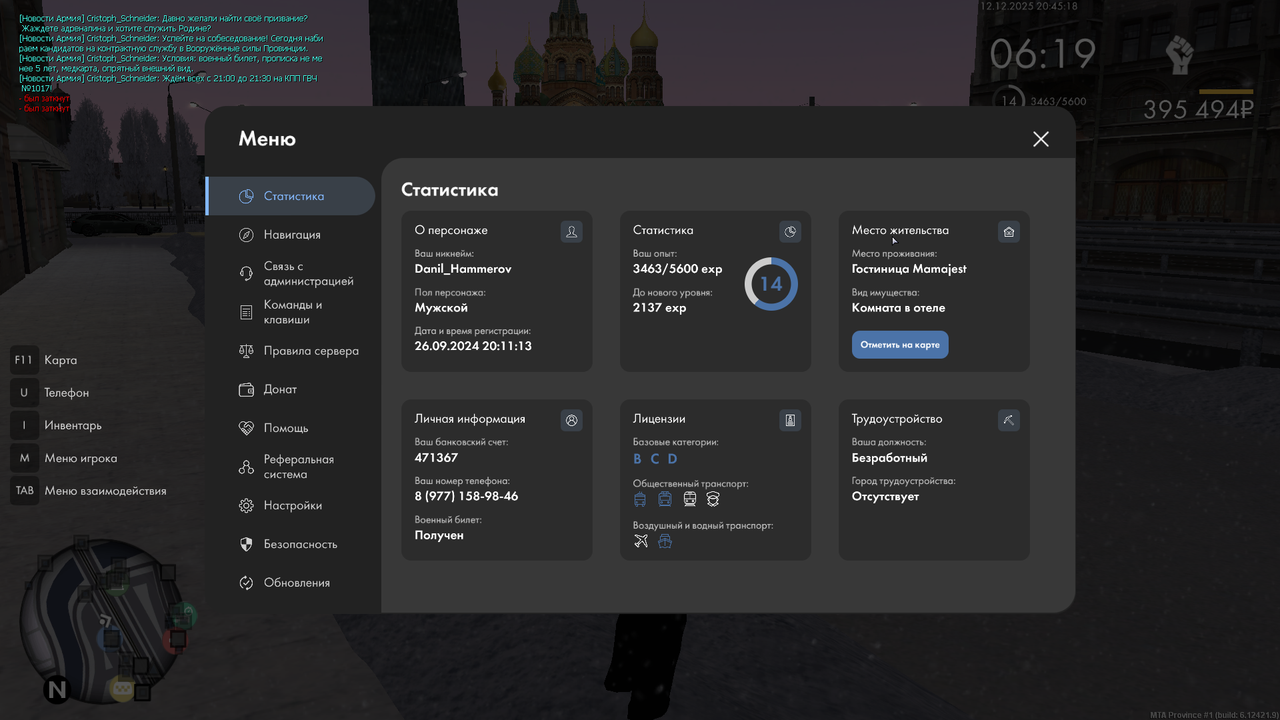Click the tools icon on Трудоустройство card
1280x720 pixels.
[1008, 420]
